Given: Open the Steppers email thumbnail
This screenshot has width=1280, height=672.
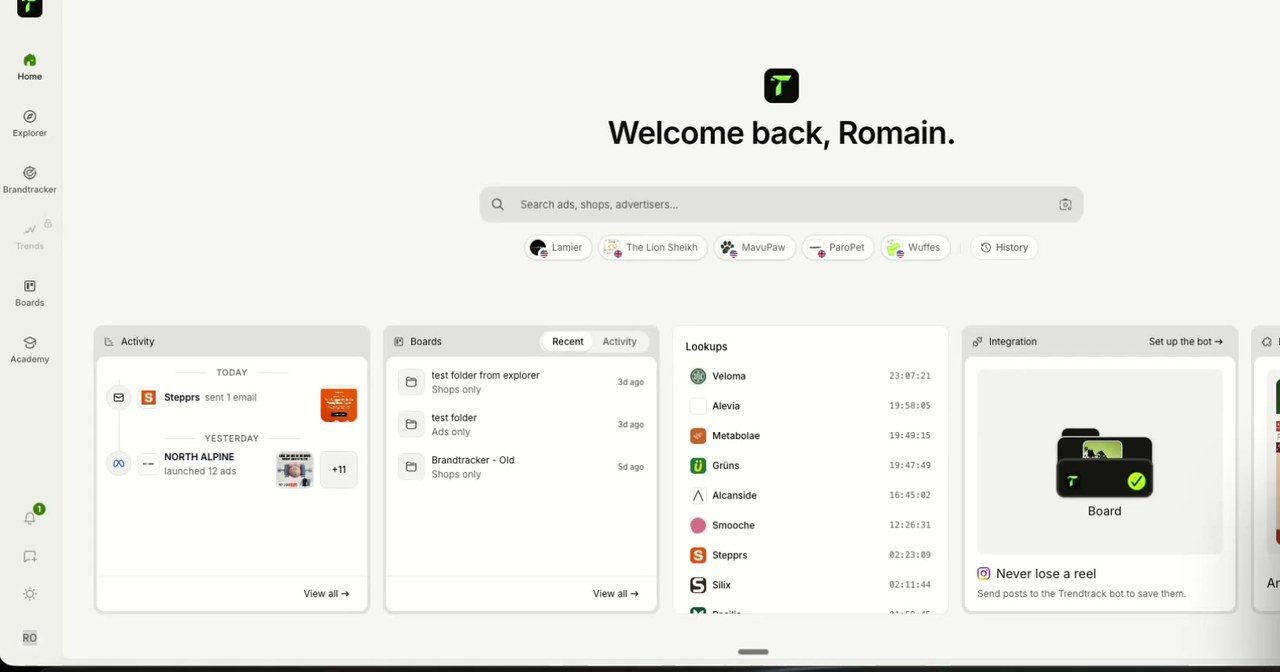Looking at the screenshot, I should (x=338, y=404).
